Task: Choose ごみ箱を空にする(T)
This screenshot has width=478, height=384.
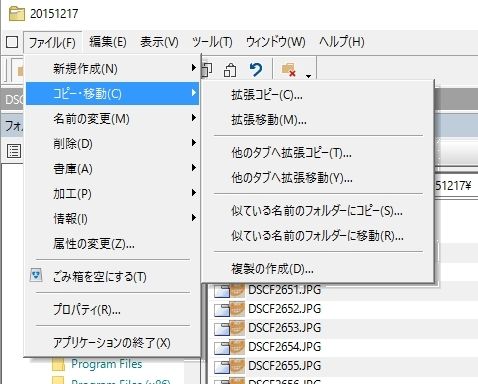Action: 113,277
